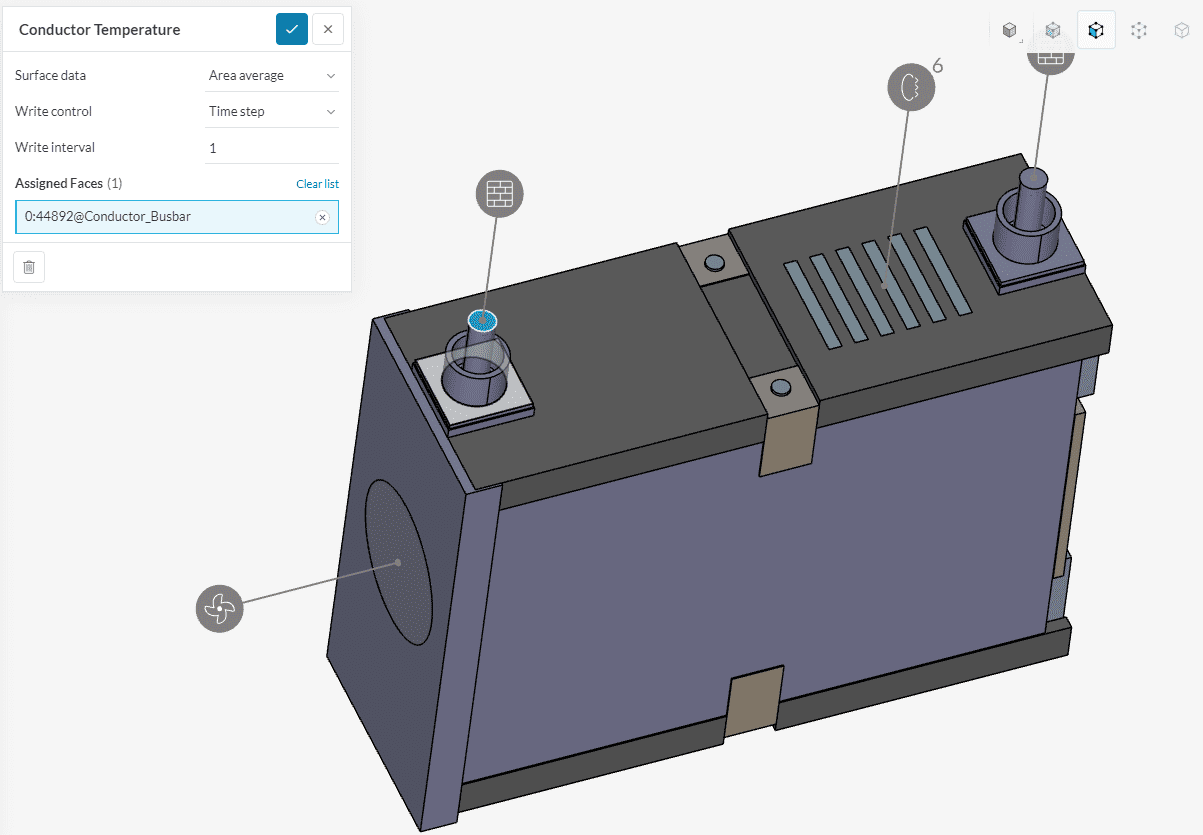
Task: Delete the Conductor Temperature result control
Action: (x=29, y=267)
